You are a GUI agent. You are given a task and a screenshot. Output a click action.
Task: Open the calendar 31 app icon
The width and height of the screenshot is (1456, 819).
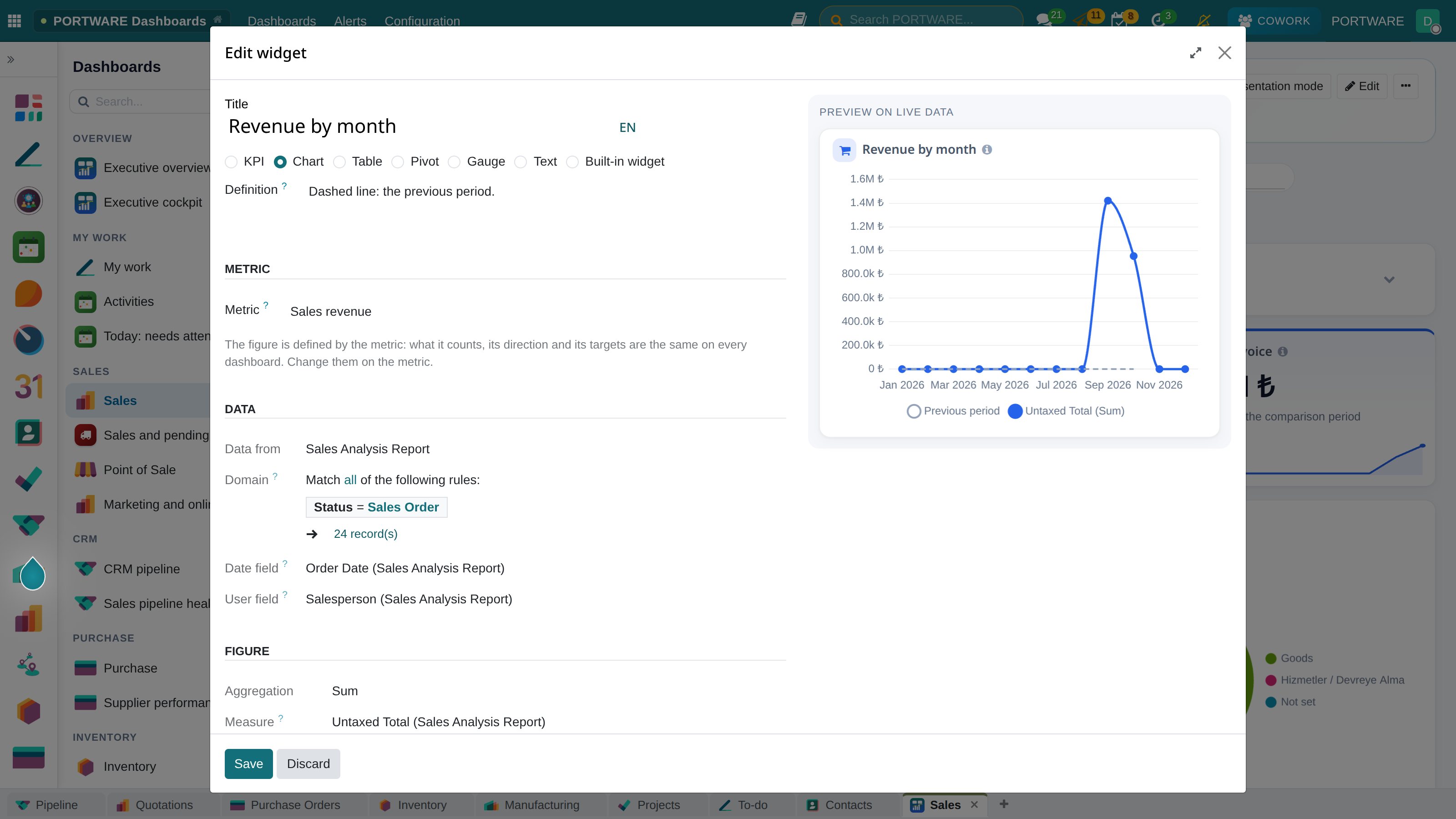click(x=28, y=387)
